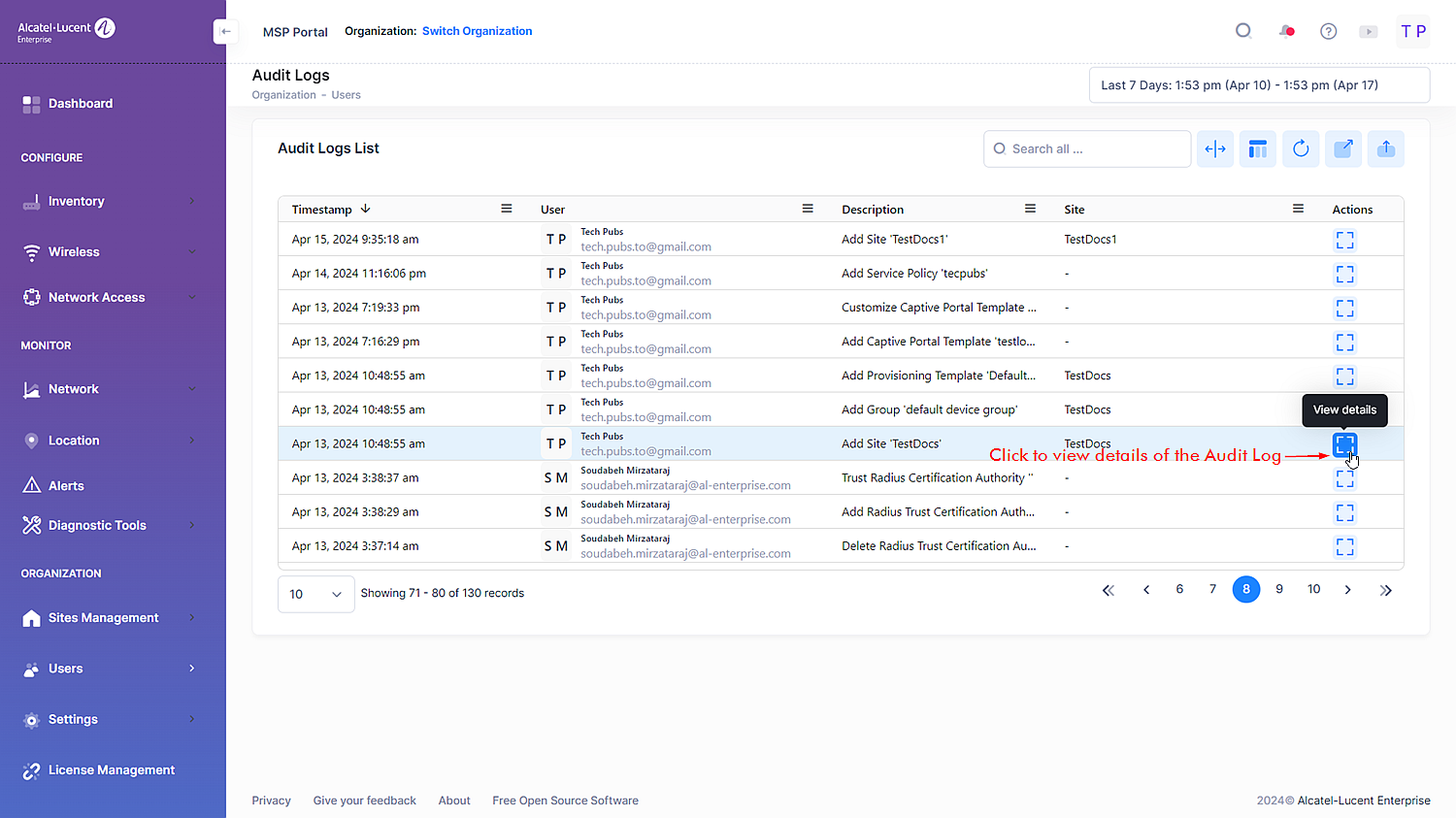Viewport: 1456px width, 818px height.
Task: Expand the Network Access menu
Action: click(109, 298)
